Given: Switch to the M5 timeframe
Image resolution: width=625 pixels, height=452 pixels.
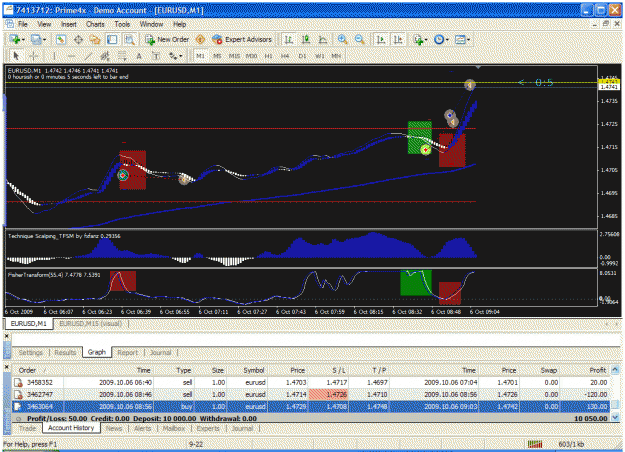Looking at the screenshot, I should pos(217,56).
